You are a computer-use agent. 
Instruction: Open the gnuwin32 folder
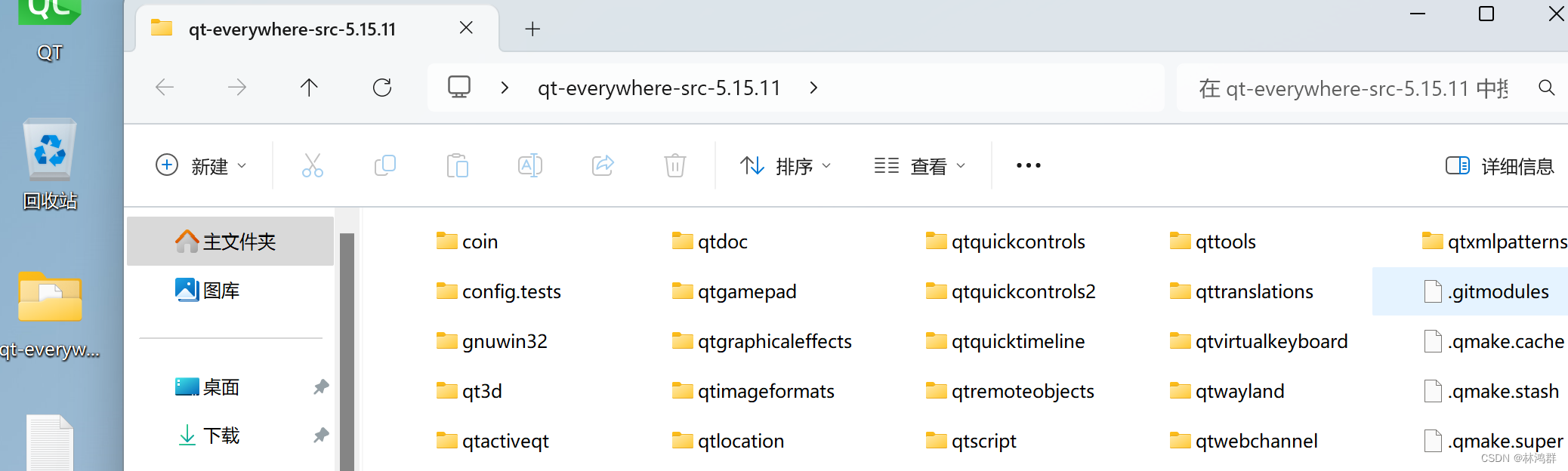point(492,341)
